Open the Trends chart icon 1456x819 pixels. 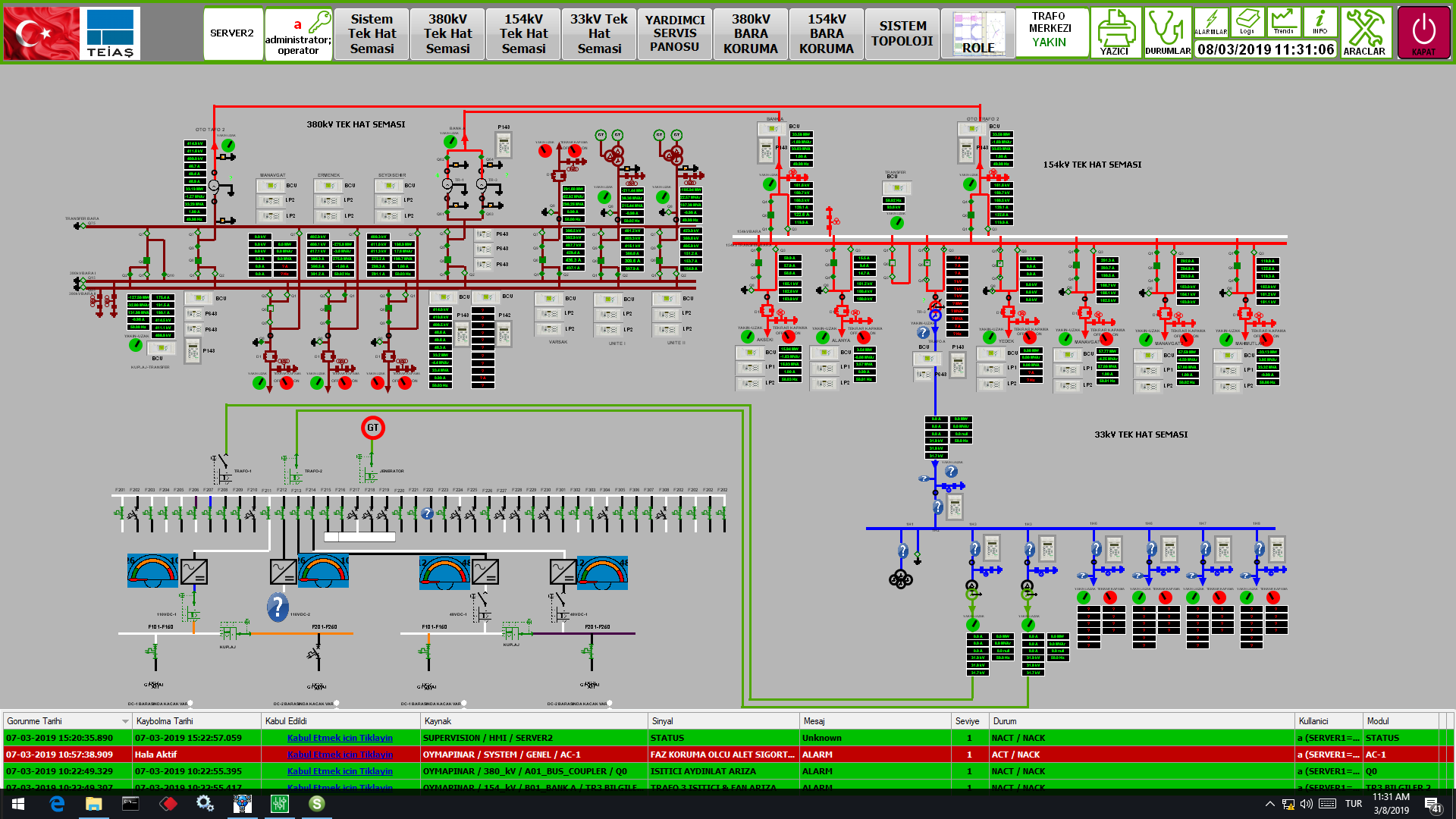point(1284,23)
